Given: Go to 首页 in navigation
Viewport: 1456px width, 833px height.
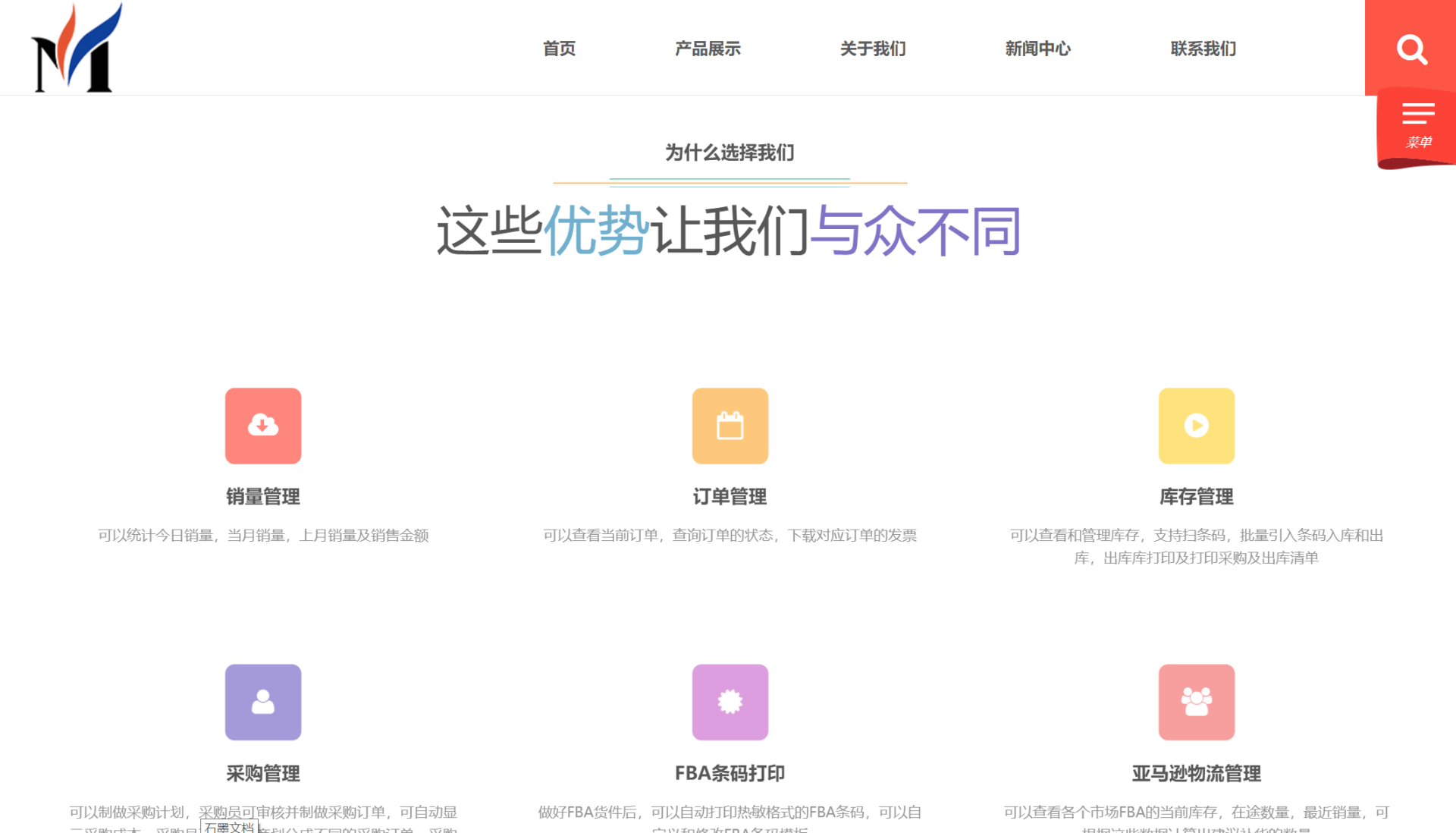Looking at the screenshot, I should tap(559, 49).
